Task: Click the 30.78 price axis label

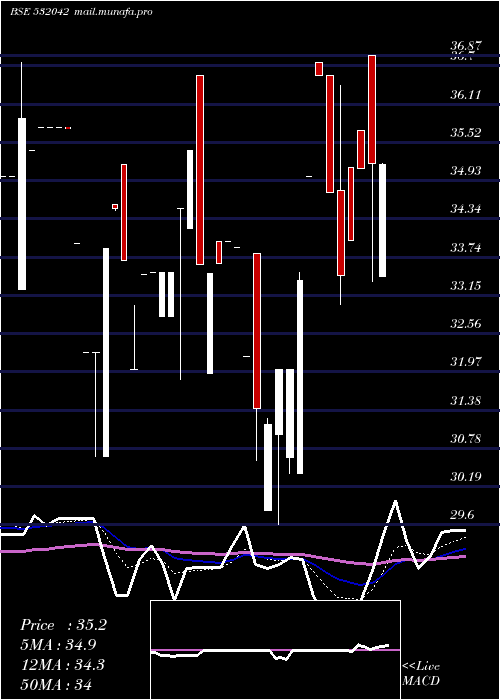Action: coord(466,438)
